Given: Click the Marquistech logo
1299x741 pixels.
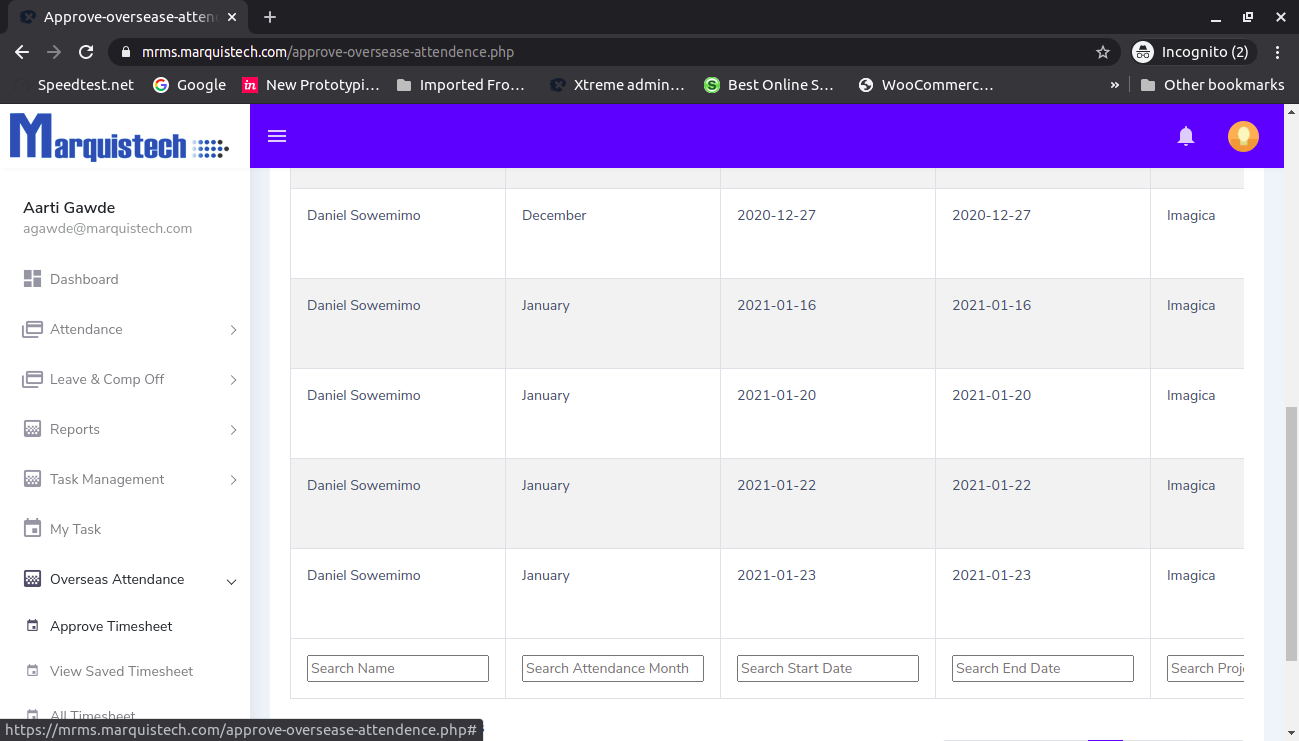Looking at the screenshot, I should (119, 138).
